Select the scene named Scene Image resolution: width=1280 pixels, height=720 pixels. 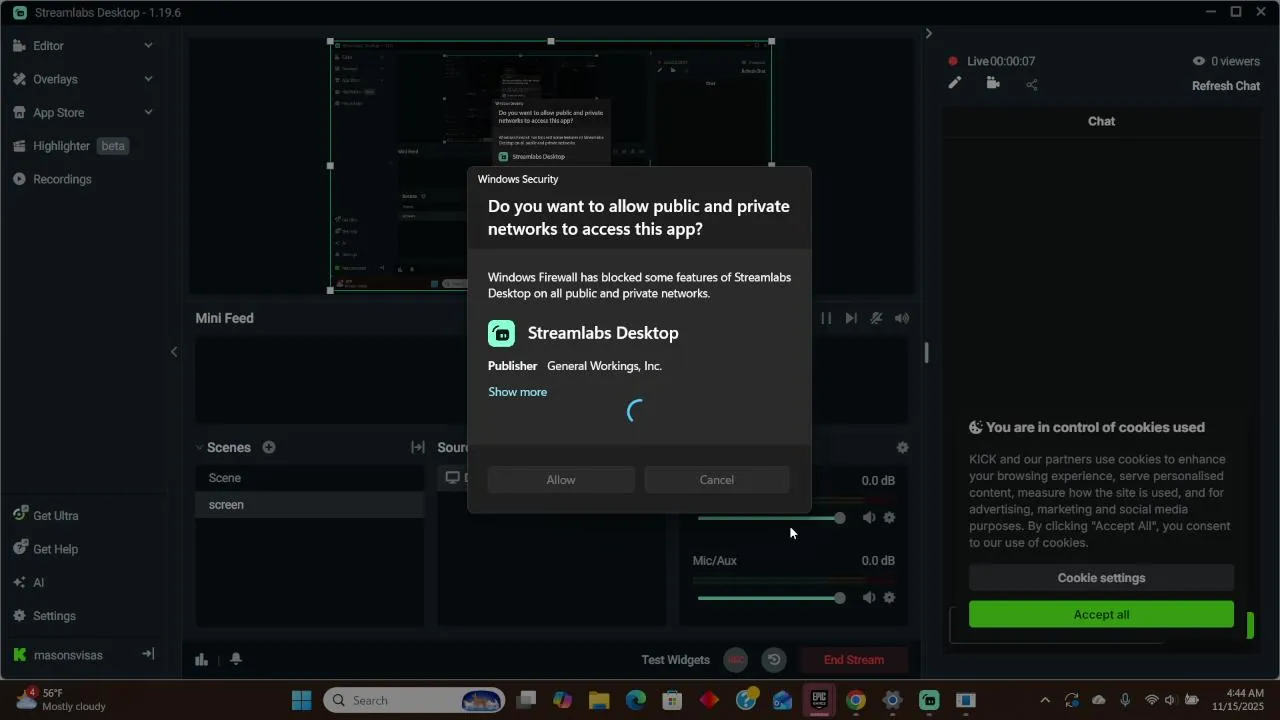pos(310,478)
